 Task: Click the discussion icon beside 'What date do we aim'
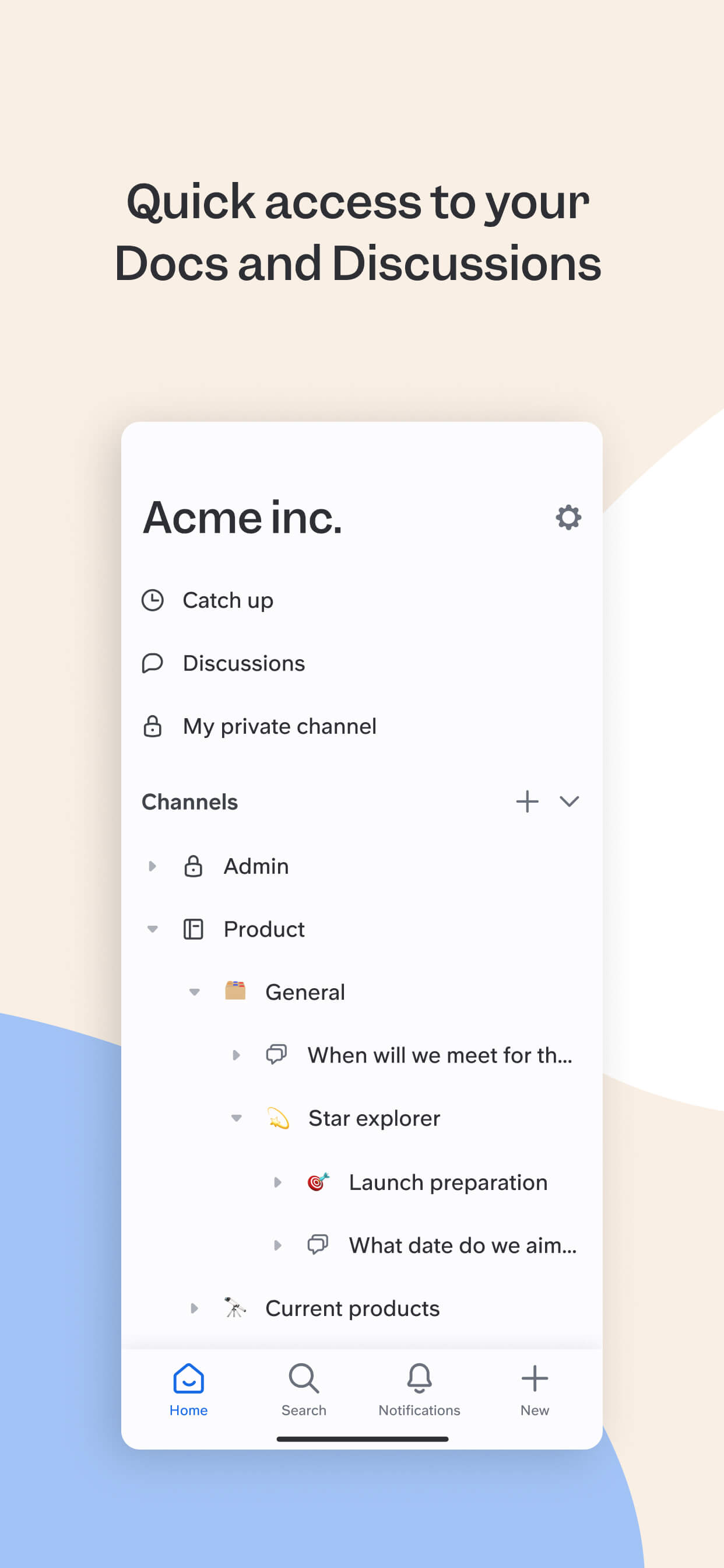[318, 1245]
